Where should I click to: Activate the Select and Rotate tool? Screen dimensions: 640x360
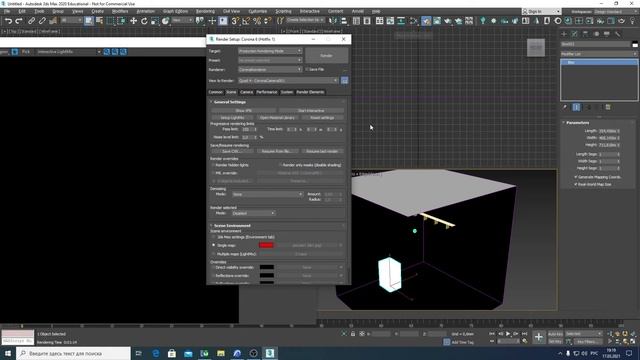tap(144, 21)
